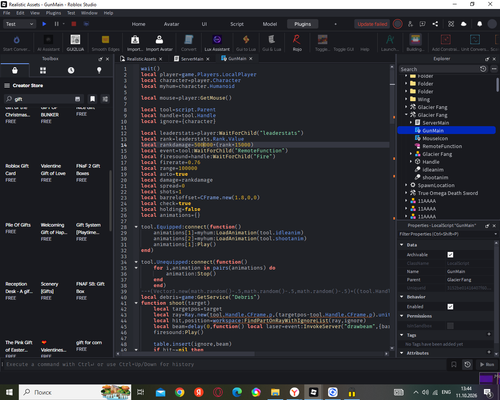
Task: Expand the True Omega Death Sword item
Action: click(x=406, y=193)
